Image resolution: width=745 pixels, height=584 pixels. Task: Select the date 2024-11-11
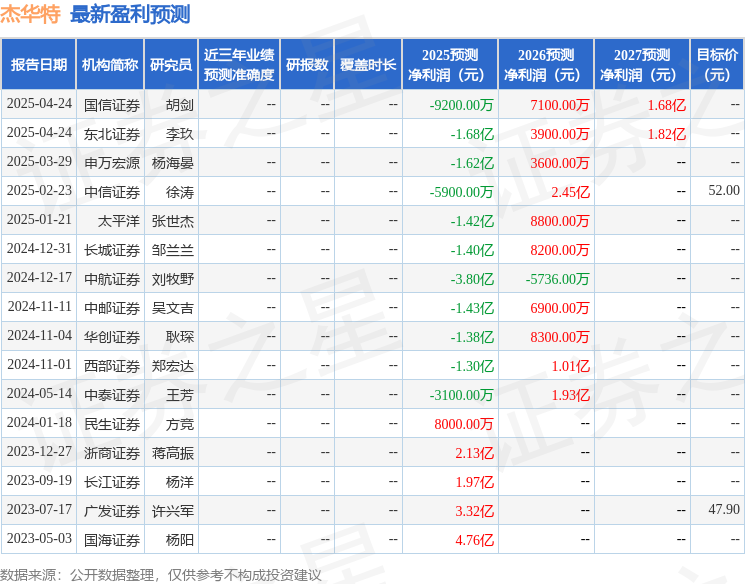pos(39,306)
